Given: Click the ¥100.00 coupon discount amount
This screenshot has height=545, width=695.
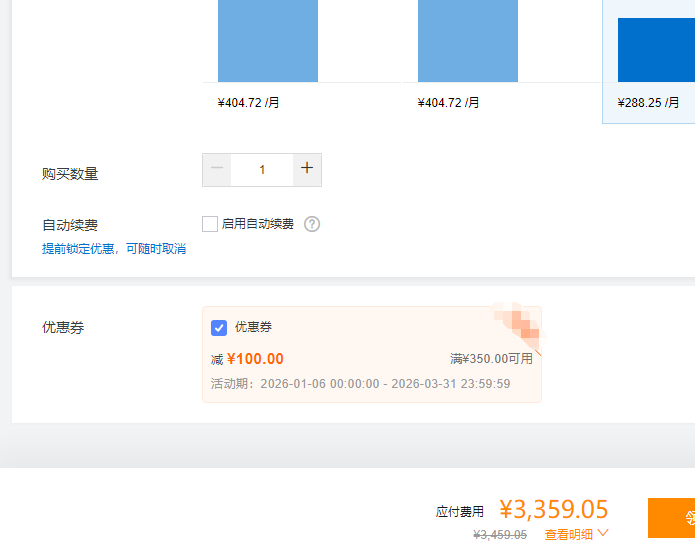Looking at the screenshot, I should (x=255, y=359).
